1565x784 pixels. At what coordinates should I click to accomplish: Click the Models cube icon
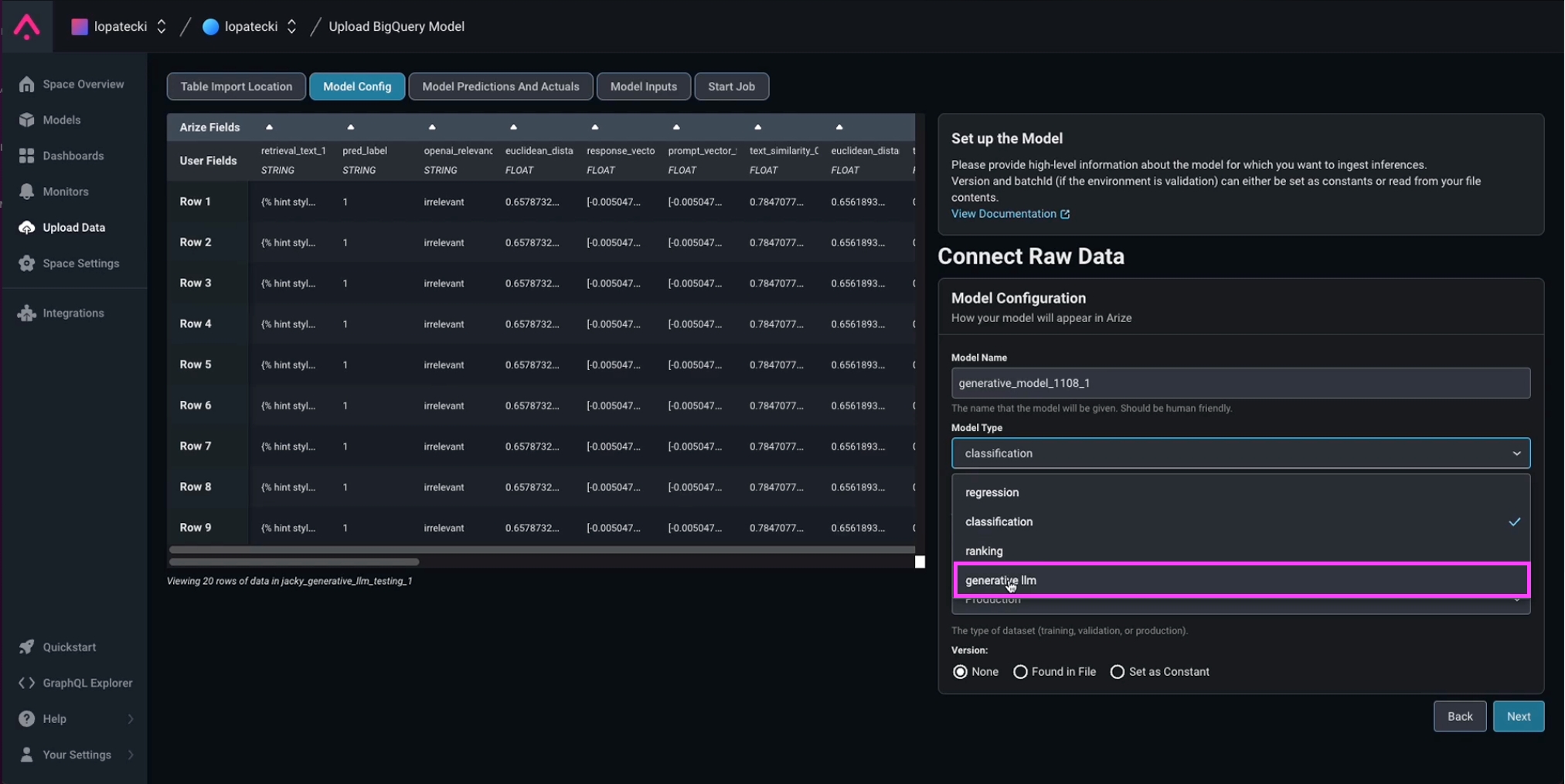tap(27, 120)
